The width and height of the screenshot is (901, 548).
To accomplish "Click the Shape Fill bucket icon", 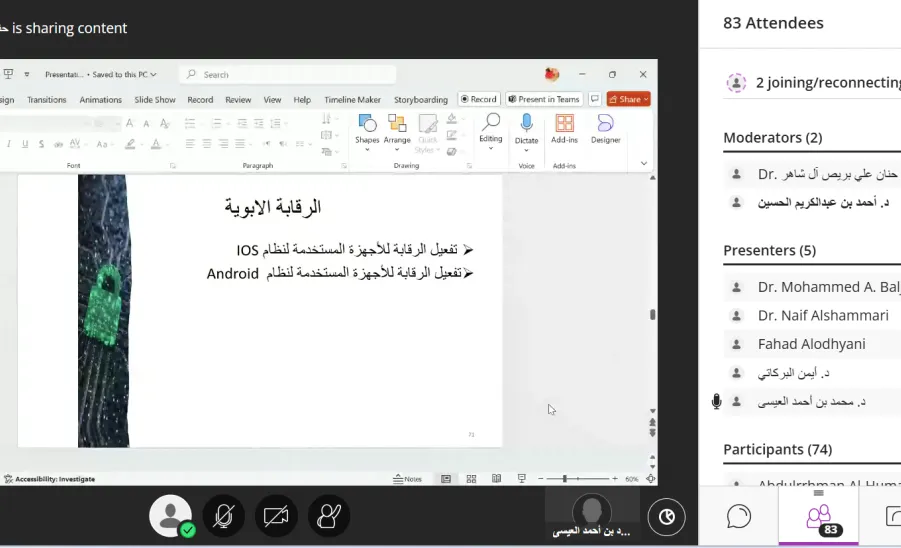I will 452,119.
